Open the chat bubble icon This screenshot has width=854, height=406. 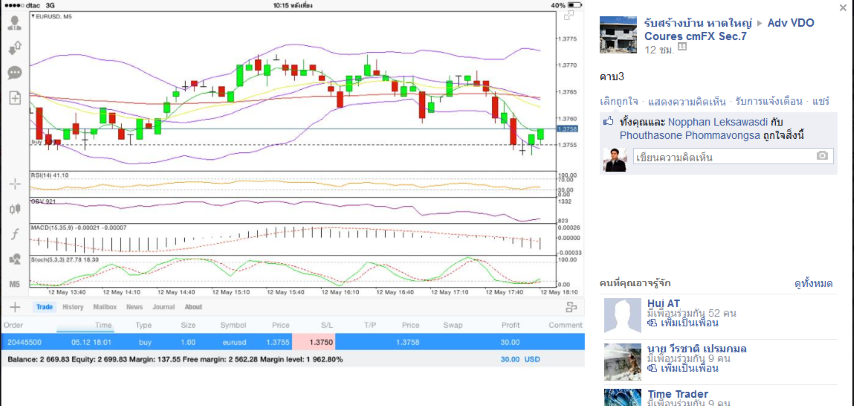[x=15, y=73]
